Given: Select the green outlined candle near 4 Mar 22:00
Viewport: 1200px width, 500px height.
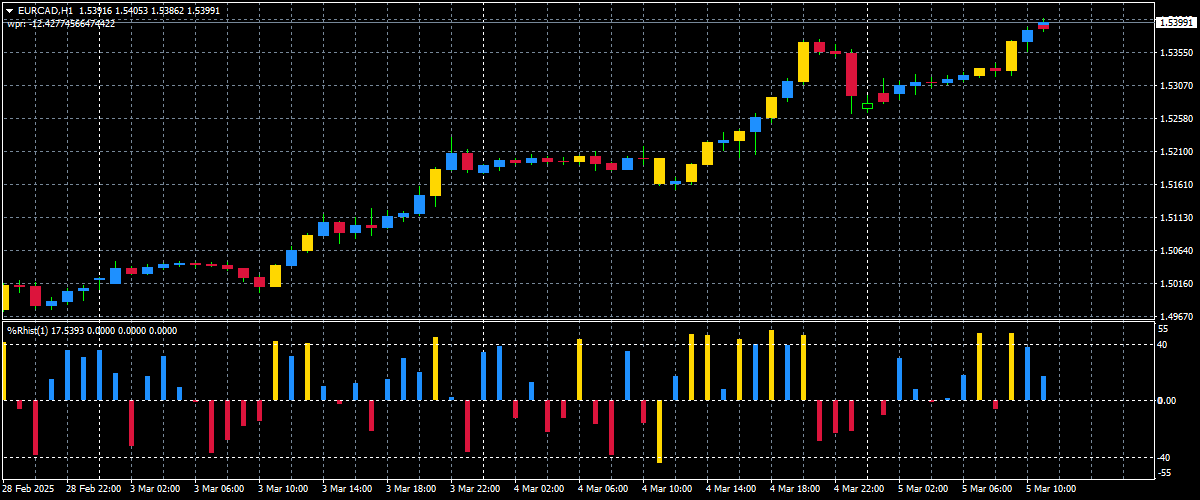Looking at the screenshot, I should pyautogui.click(x=867, y=105).
